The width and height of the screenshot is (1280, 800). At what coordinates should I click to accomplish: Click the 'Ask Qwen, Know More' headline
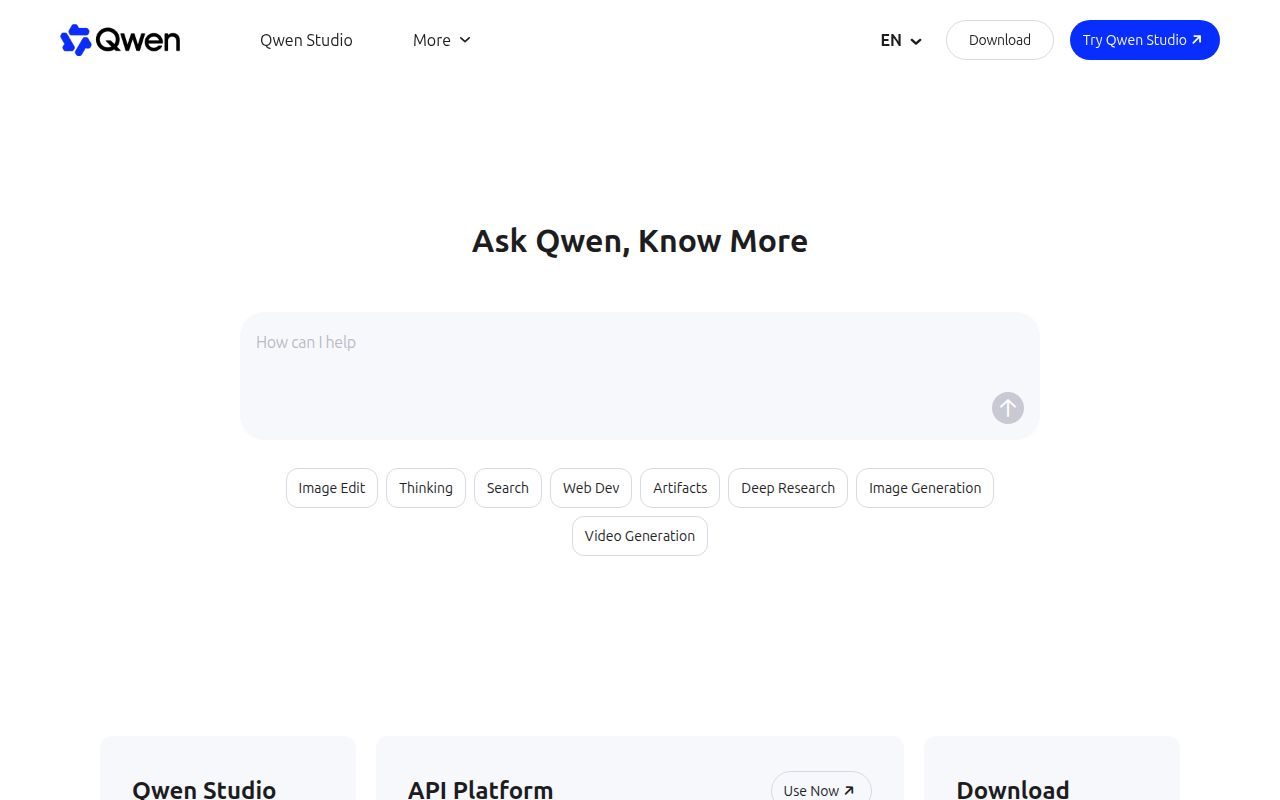coord(640,241)
